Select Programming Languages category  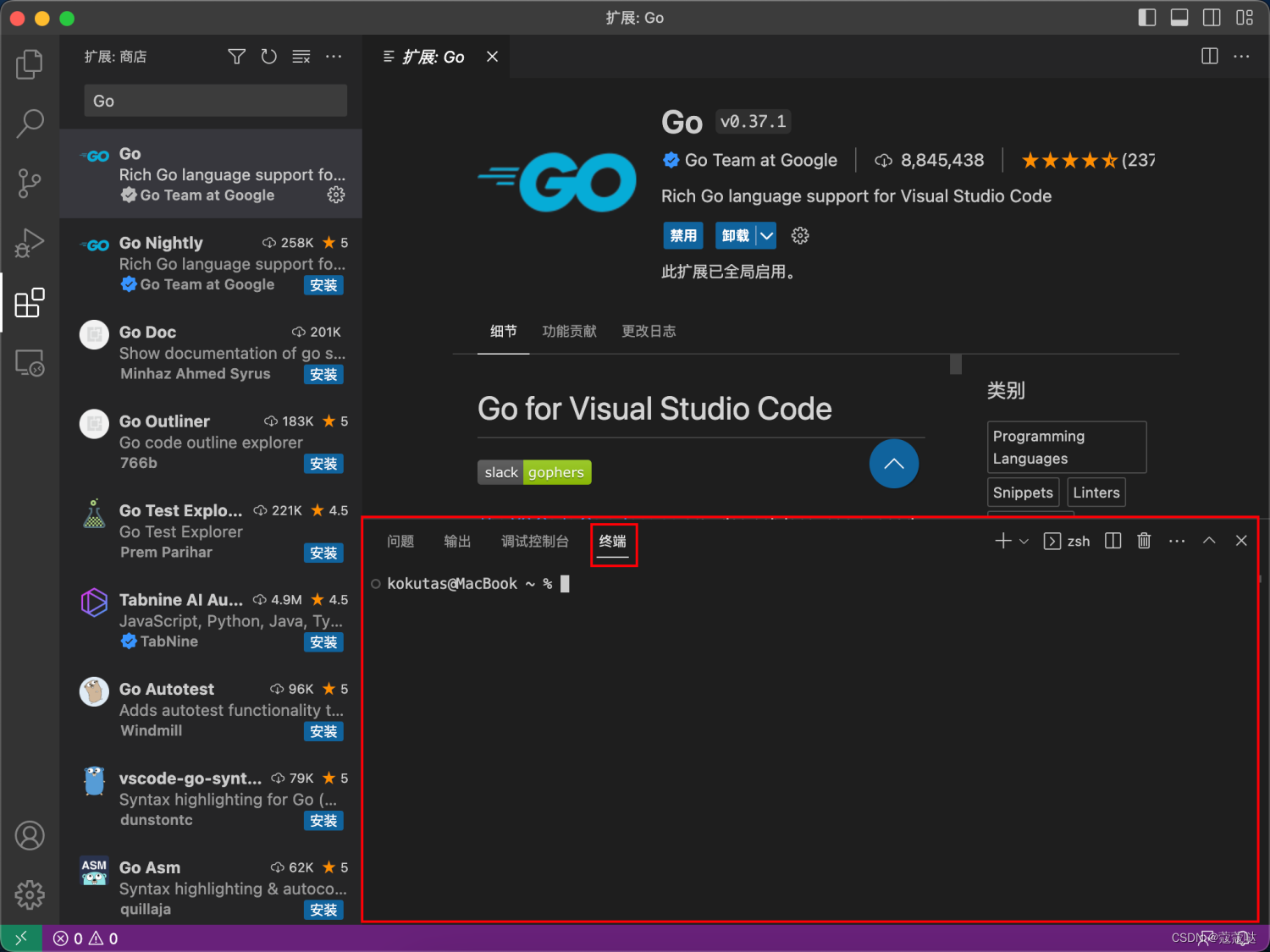1067,448
